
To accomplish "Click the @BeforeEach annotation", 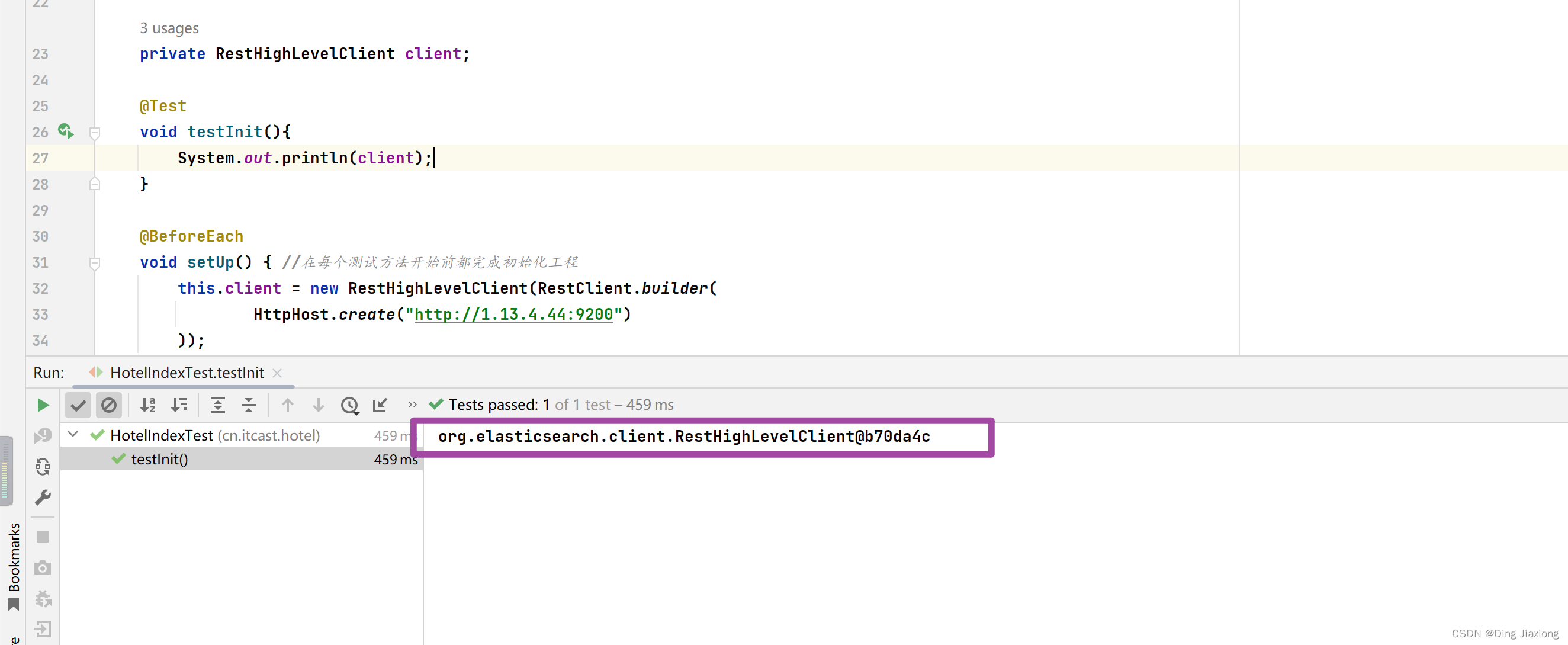I will click(x=192, y=236).
